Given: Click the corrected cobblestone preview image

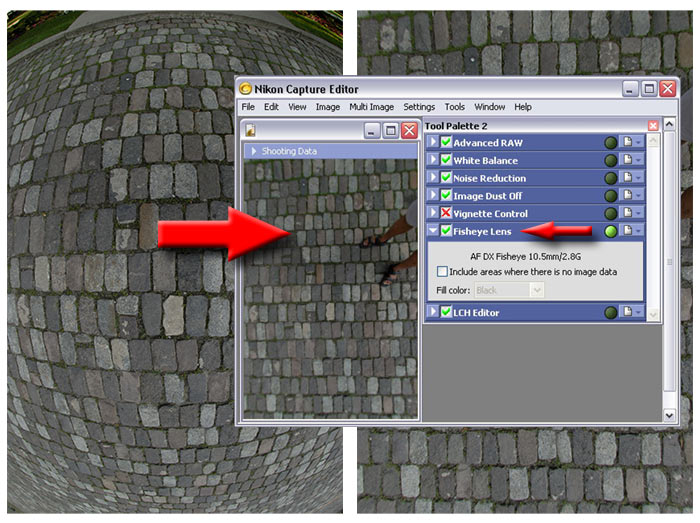Looking at the screenshot, I should coord(331,289).
